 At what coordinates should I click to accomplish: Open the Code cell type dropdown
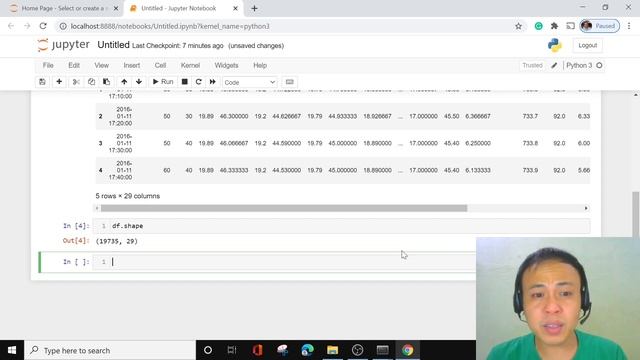click(249, 82)
